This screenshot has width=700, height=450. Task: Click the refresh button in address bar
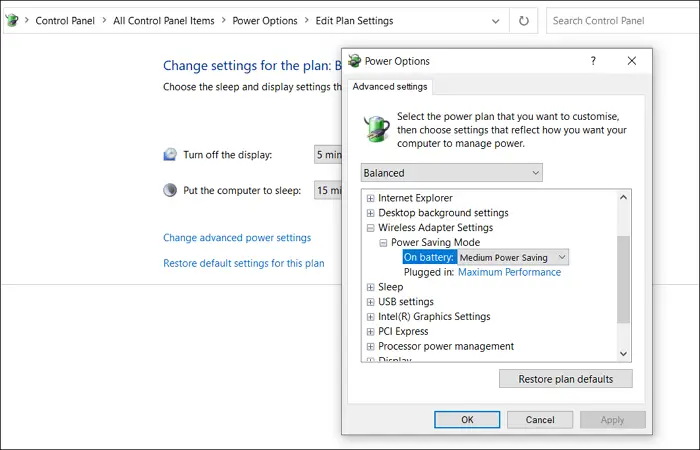tap(523, 21)
